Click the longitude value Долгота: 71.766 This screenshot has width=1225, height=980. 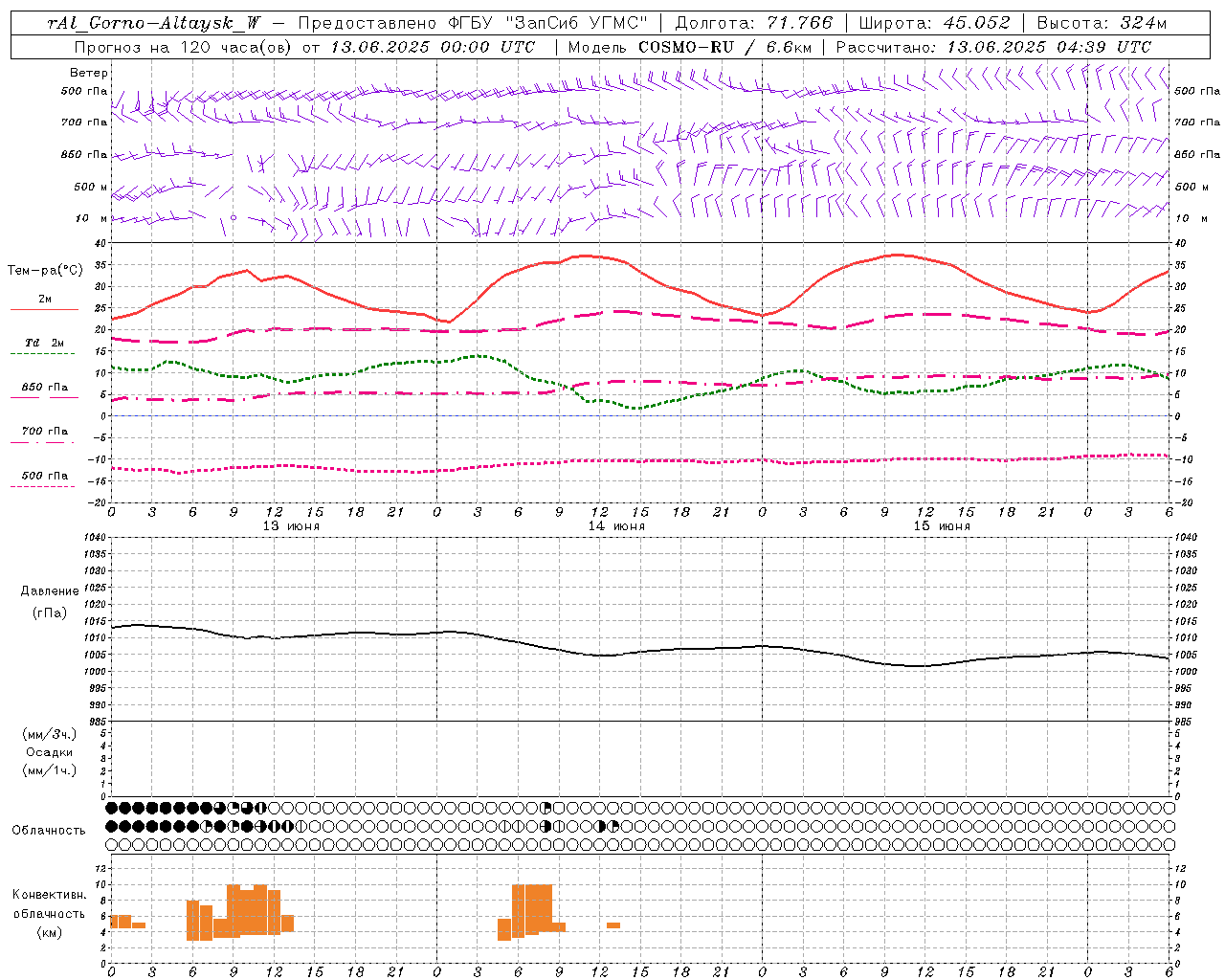coord(754,23)
